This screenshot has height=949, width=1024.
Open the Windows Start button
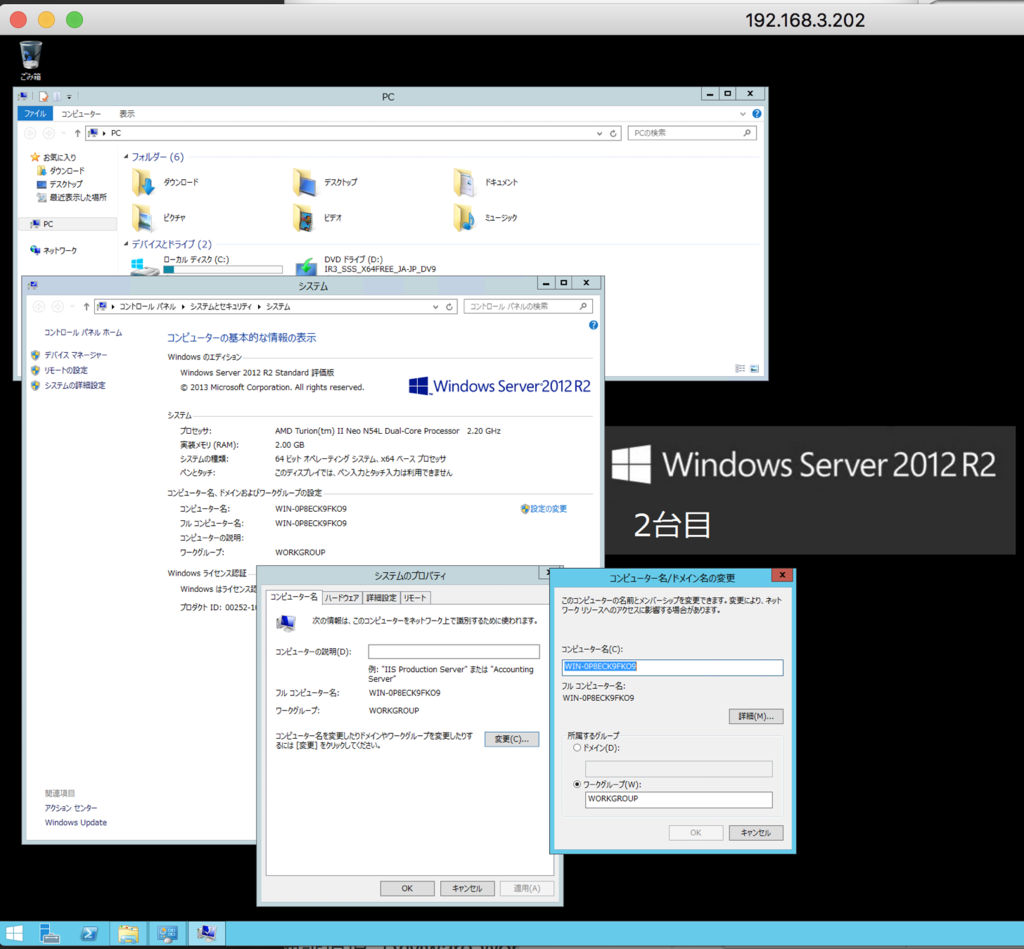14,933
